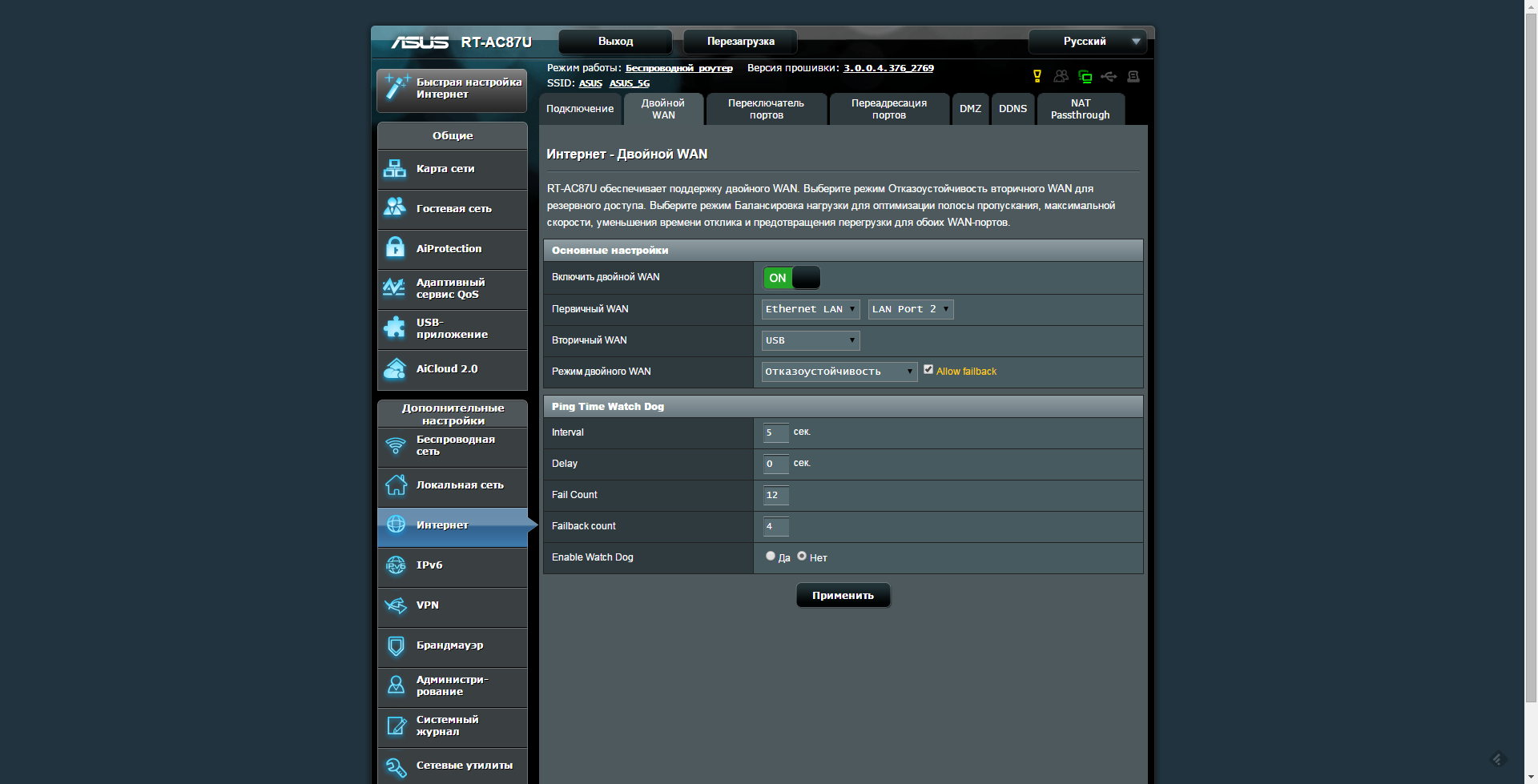Click the USB device status icon

point(1109,76)
